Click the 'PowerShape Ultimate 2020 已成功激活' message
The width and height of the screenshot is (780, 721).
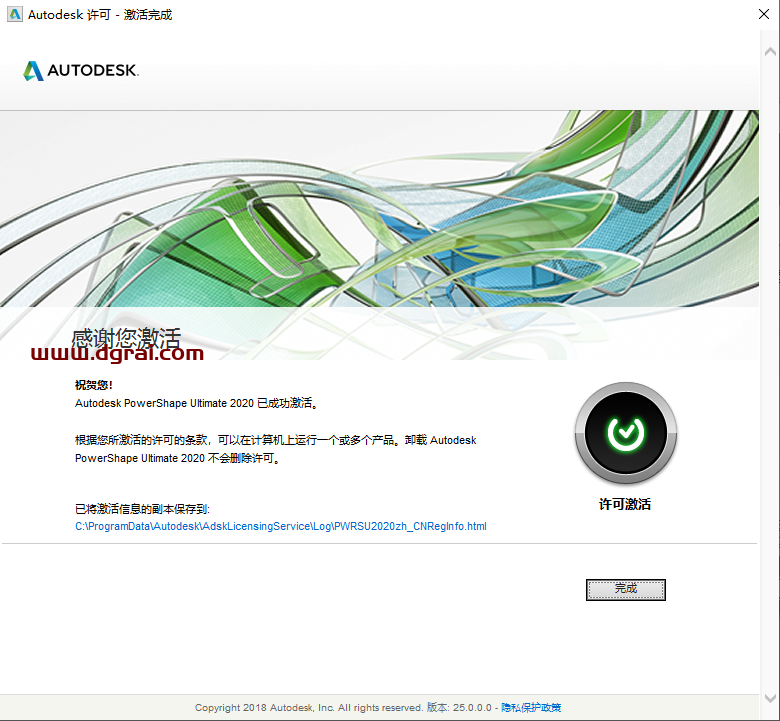coord(196,403)
